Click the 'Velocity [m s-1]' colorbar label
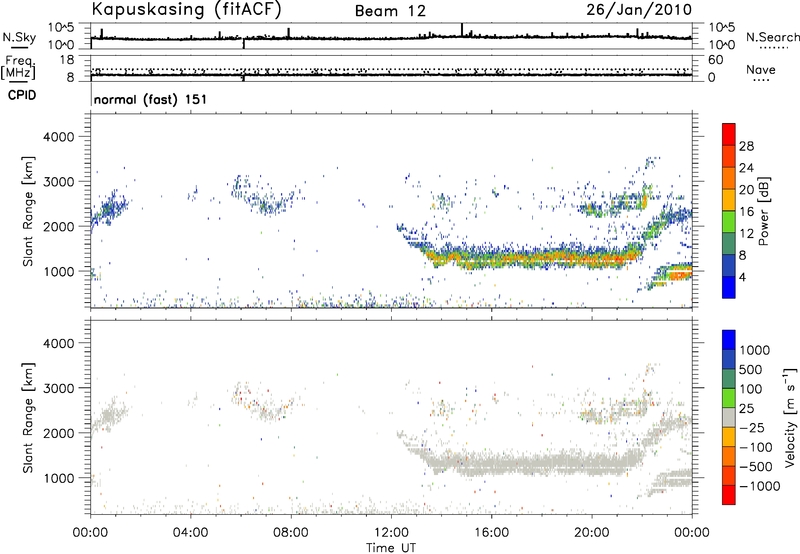The width and height of the screenshot is (800, 554). point(790,417)
